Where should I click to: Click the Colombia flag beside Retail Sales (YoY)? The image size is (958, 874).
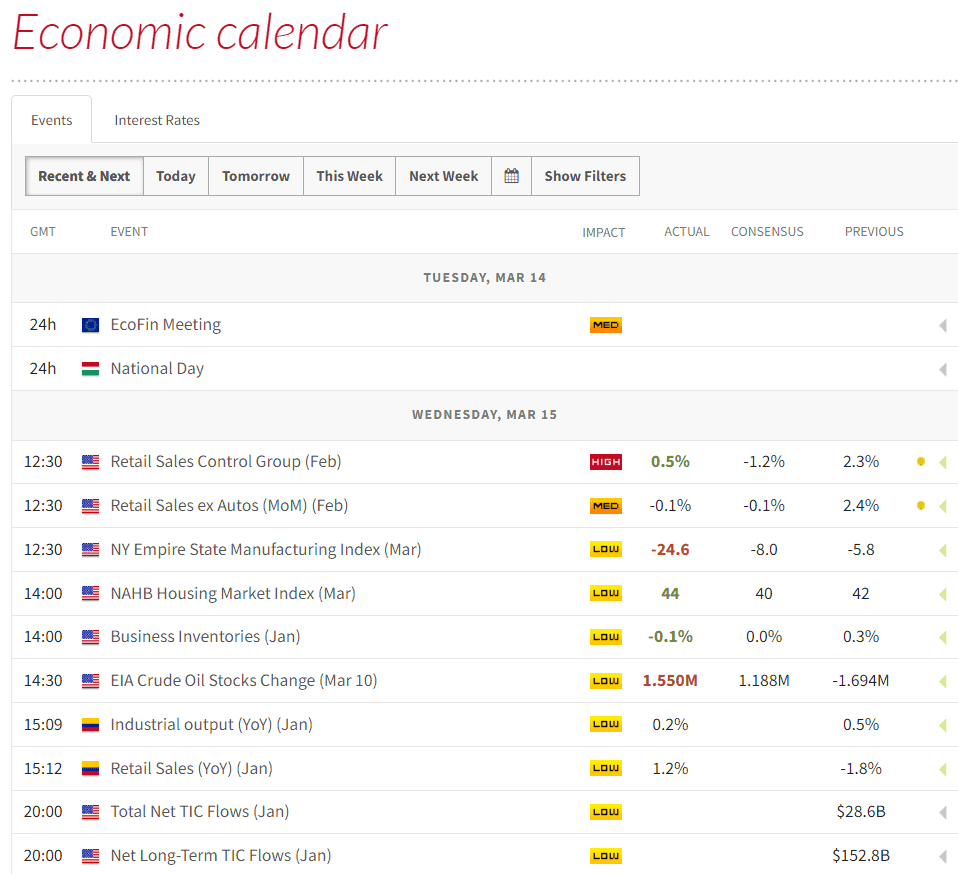coord(90,768)
